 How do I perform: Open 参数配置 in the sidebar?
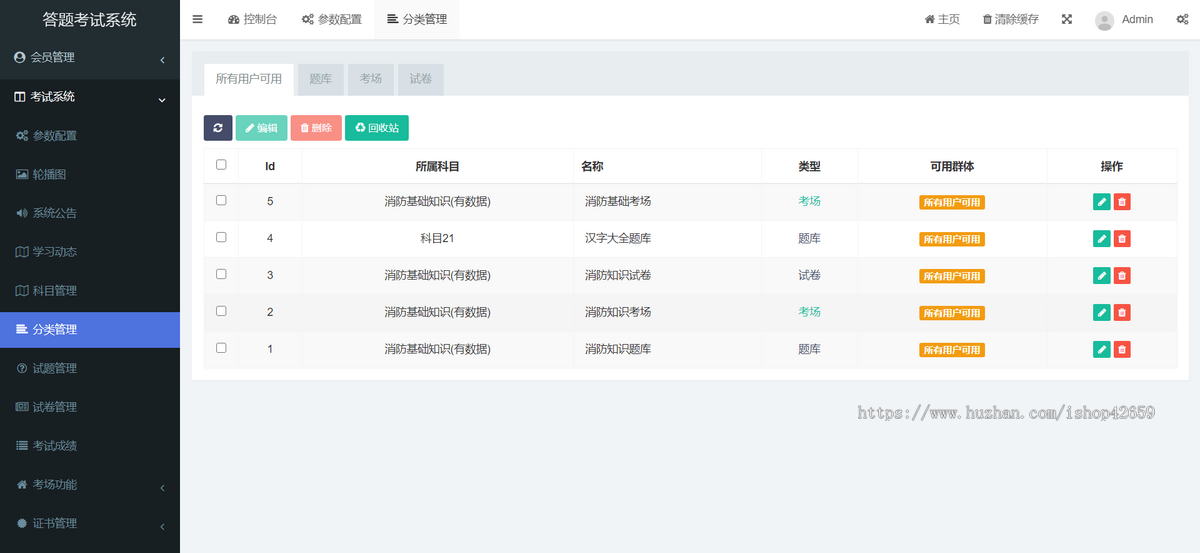90,135
